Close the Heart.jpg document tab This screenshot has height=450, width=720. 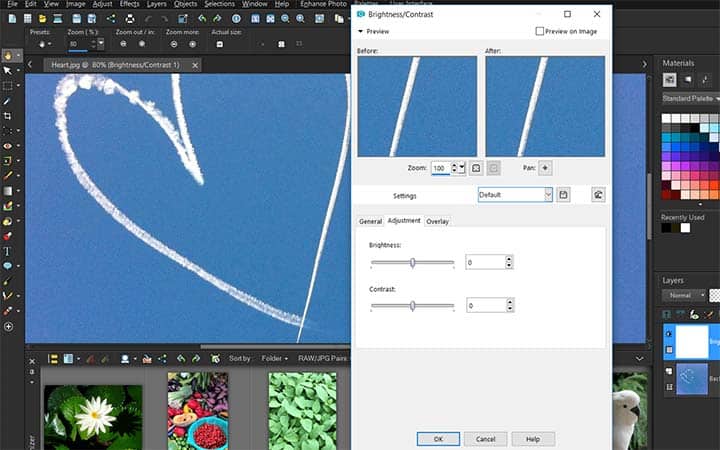pos(195,65)
